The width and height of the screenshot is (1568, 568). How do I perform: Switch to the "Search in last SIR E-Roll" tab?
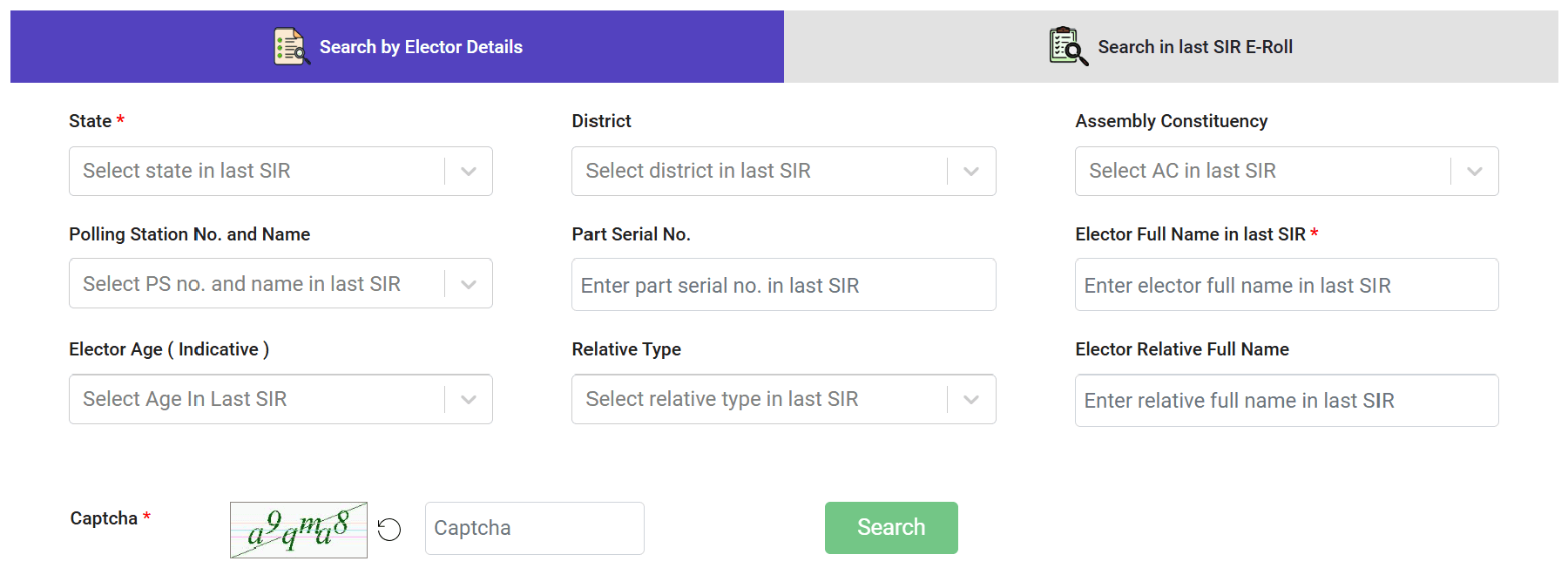pyautogui.click(x=1193, y=46)
